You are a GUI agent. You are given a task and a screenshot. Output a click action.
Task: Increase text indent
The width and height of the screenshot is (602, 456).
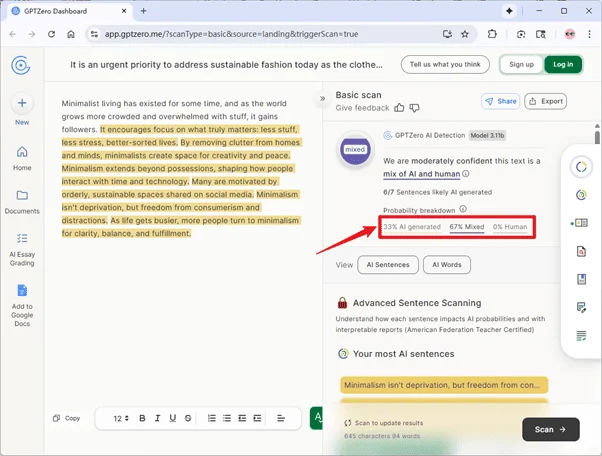click(257, 418)
